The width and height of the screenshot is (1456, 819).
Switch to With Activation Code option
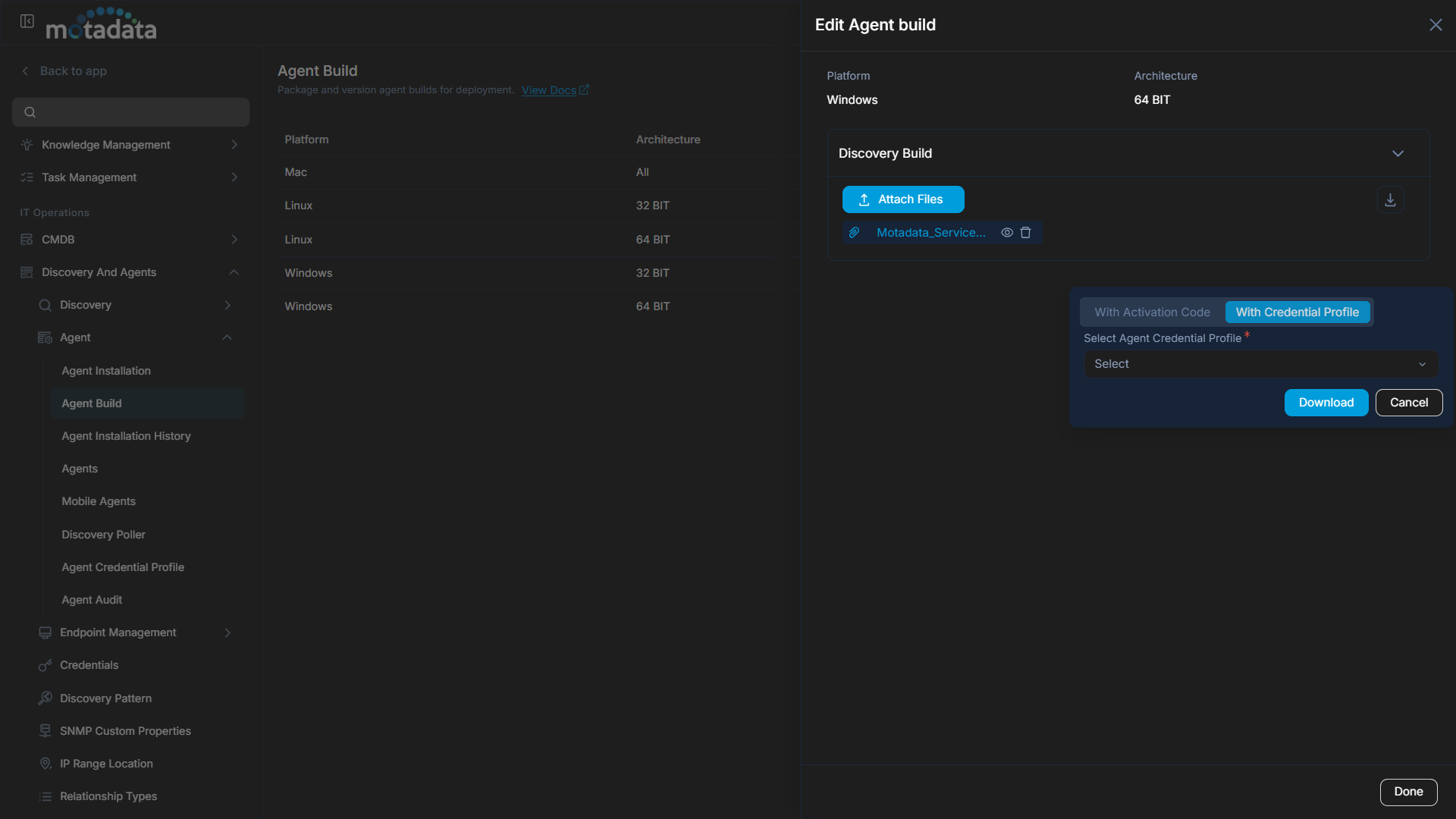[1152, 312]
